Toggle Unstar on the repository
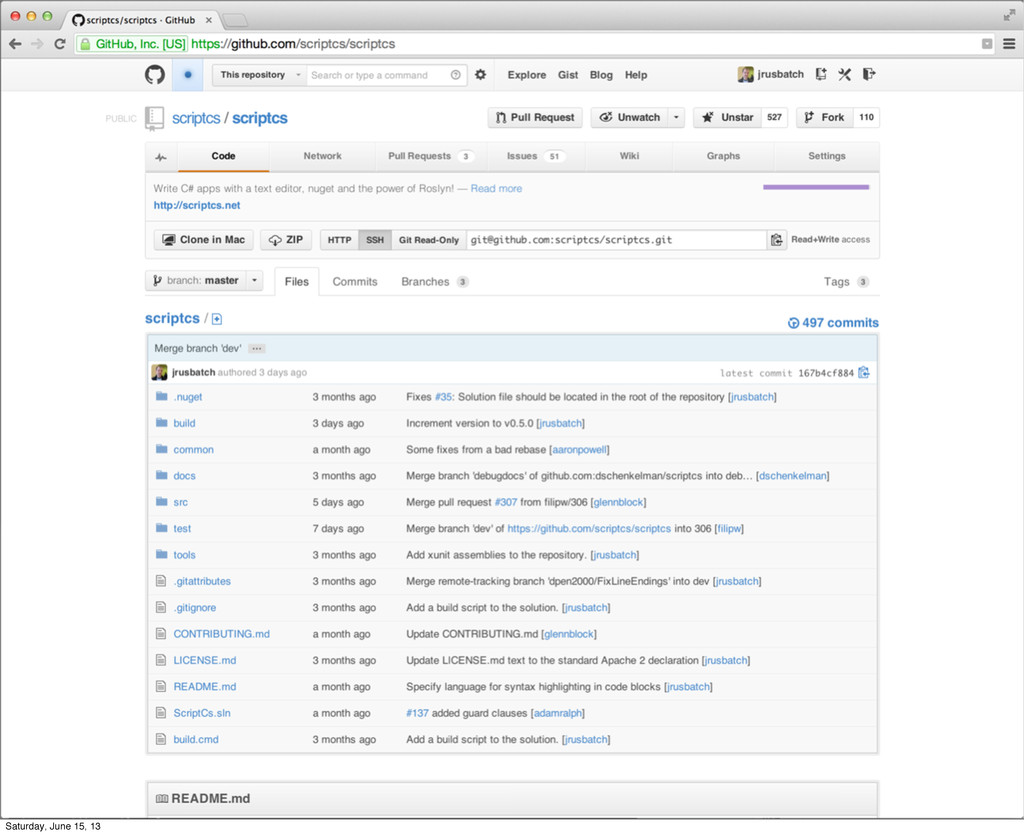 click(x=728, y=118)
